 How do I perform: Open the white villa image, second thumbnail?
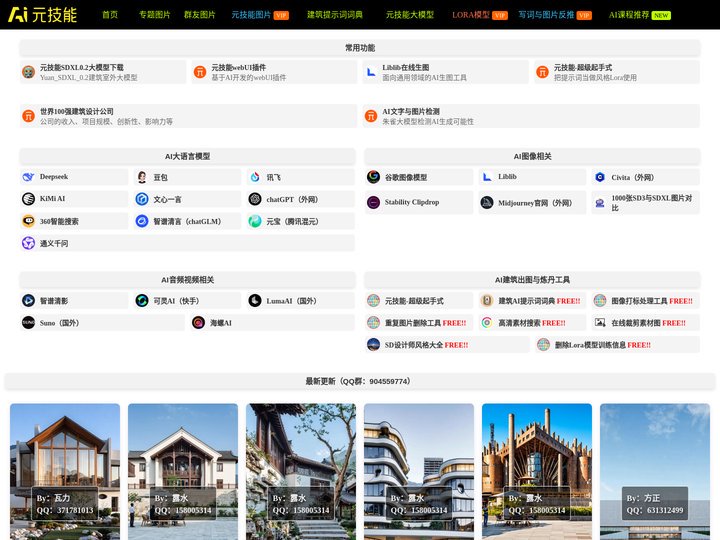tap(183, 472)
